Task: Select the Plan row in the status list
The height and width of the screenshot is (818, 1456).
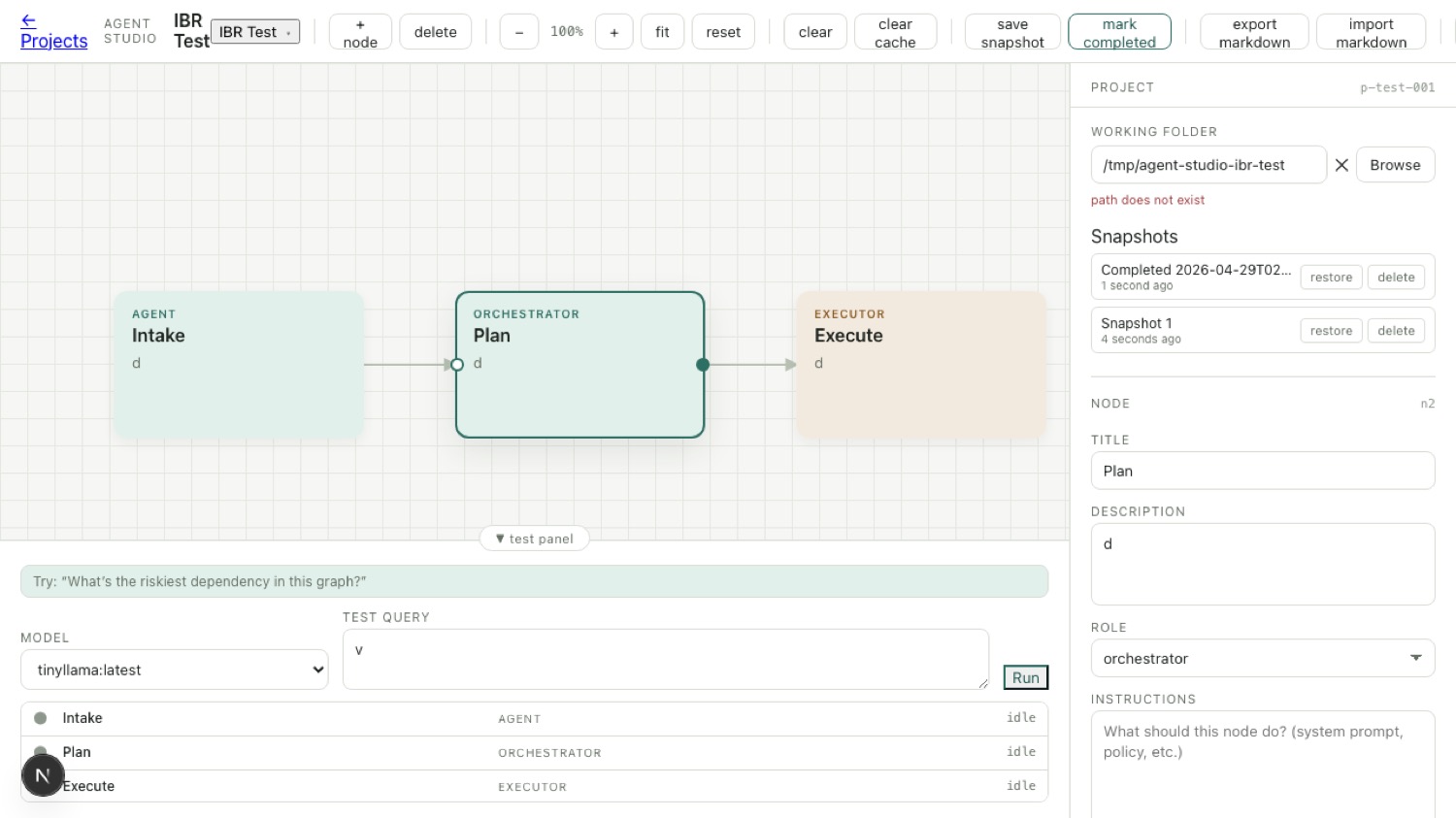Action: [x=534, y=752]
